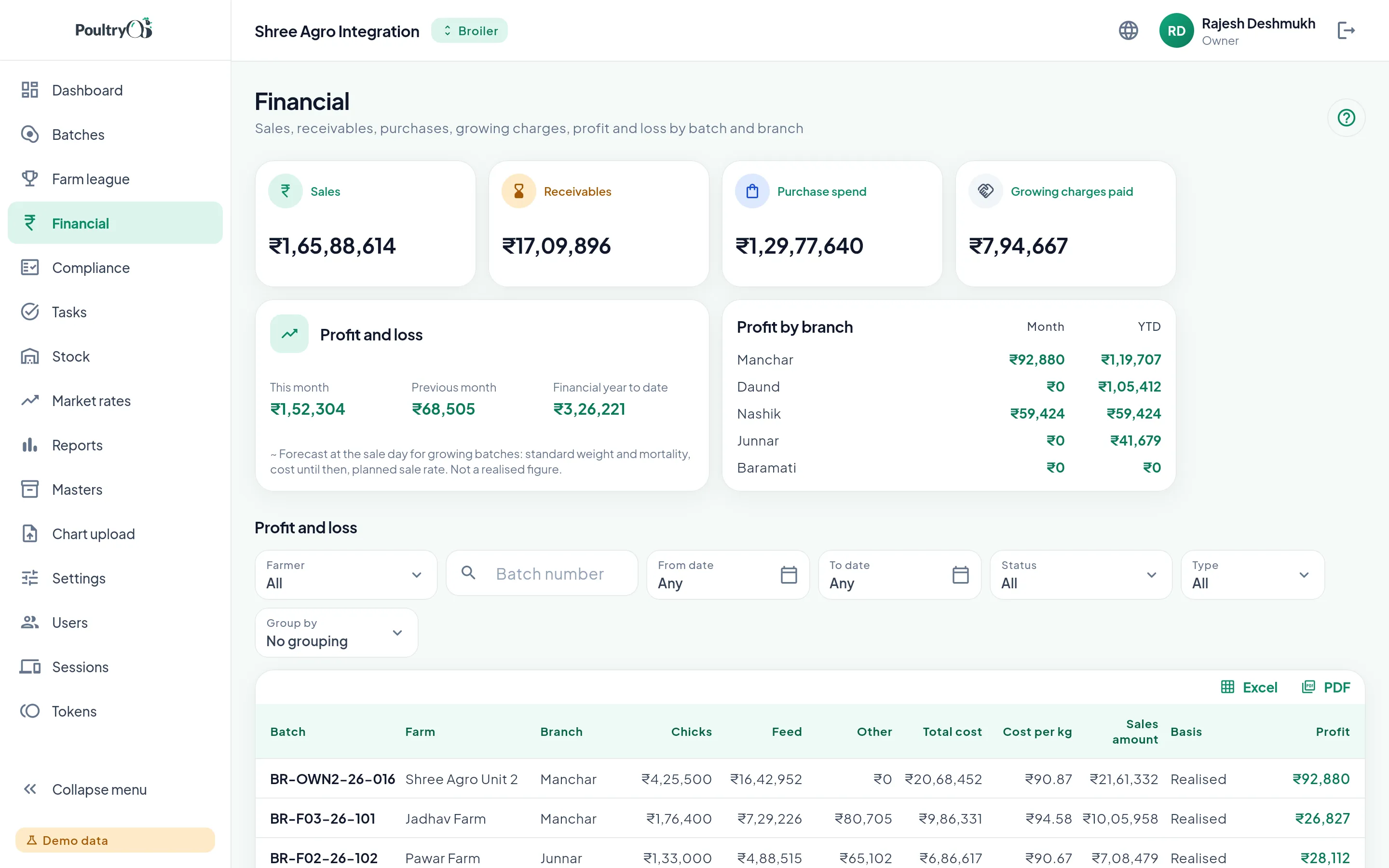Click batch BR-F03-26-101

tap(323, 818)
